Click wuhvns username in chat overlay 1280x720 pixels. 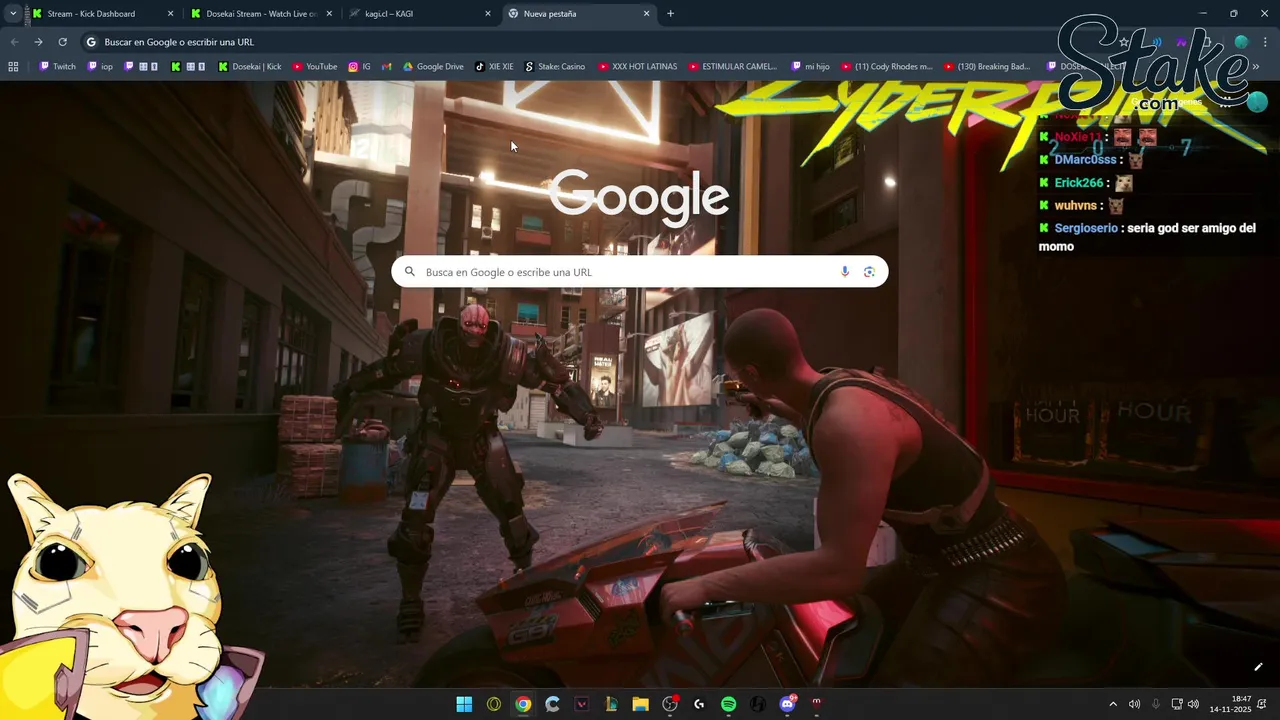(1076, 206)
